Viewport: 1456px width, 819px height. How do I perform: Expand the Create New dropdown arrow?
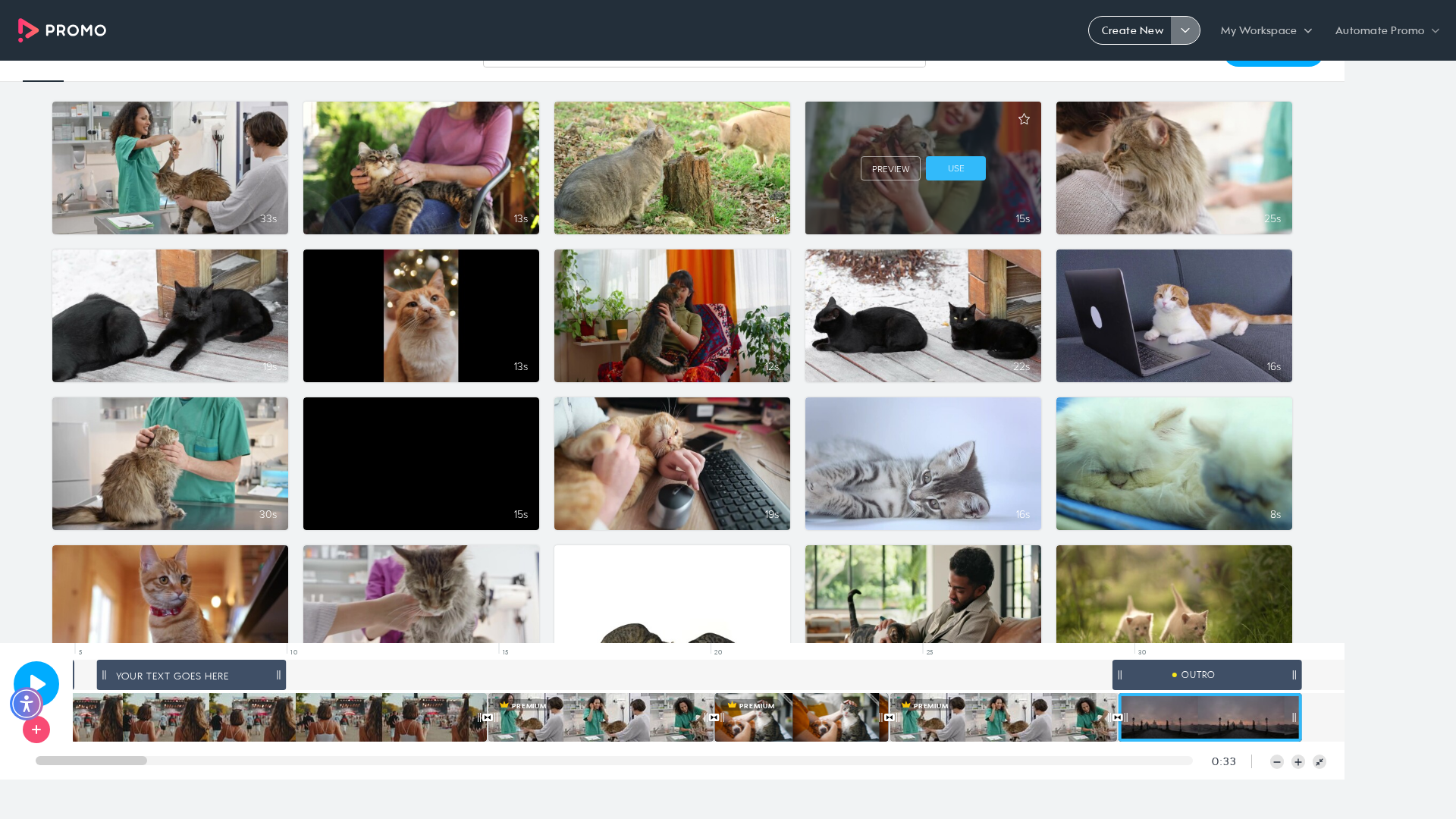pyautogui.click(x=1185, y=30)
